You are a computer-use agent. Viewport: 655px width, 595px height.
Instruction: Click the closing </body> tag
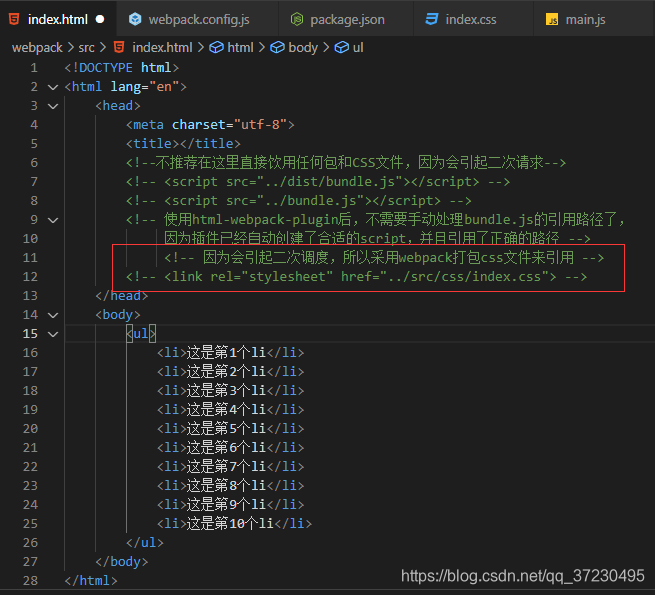coord(122,562)
